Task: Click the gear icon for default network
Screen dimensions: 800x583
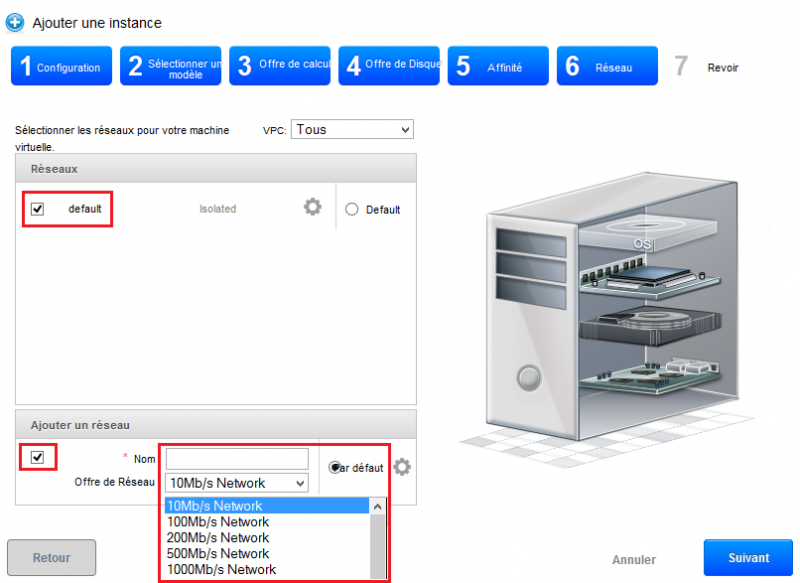Action: point(313,207)
